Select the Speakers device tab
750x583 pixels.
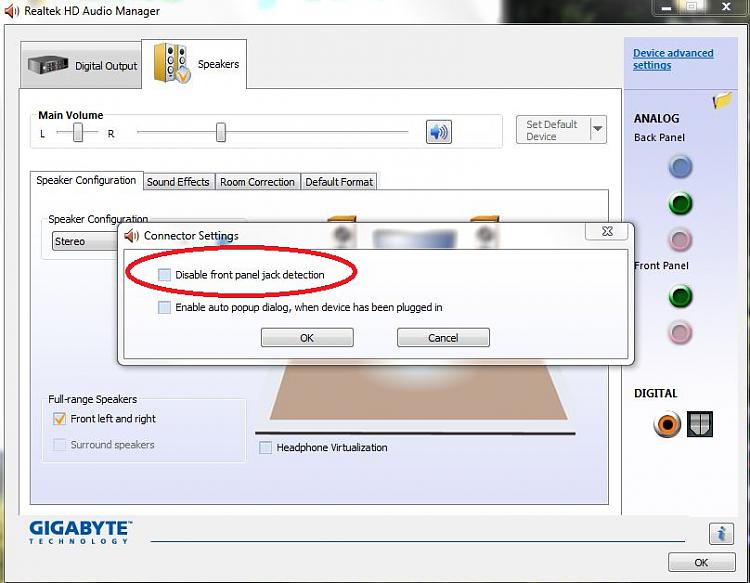point(194,64)
